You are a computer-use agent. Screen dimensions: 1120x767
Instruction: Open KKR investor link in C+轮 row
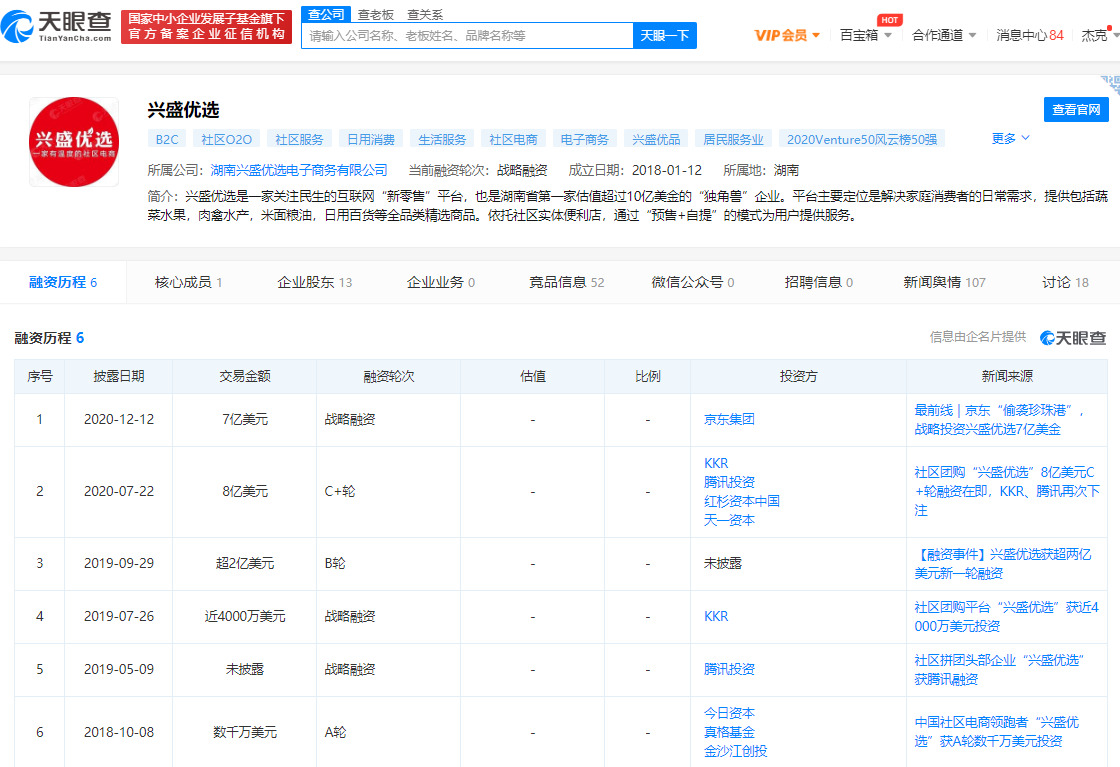tap(716, 463)
